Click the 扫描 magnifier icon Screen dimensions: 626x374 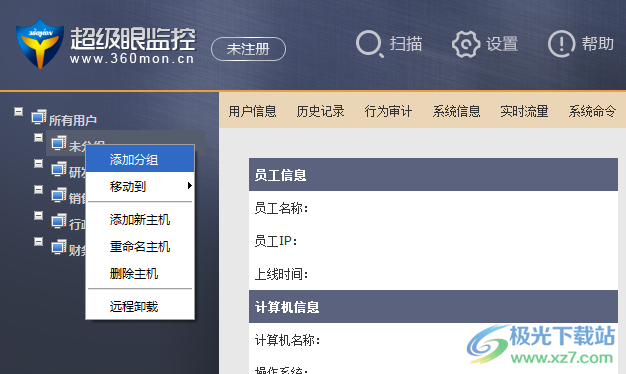(x=369, y=44)
